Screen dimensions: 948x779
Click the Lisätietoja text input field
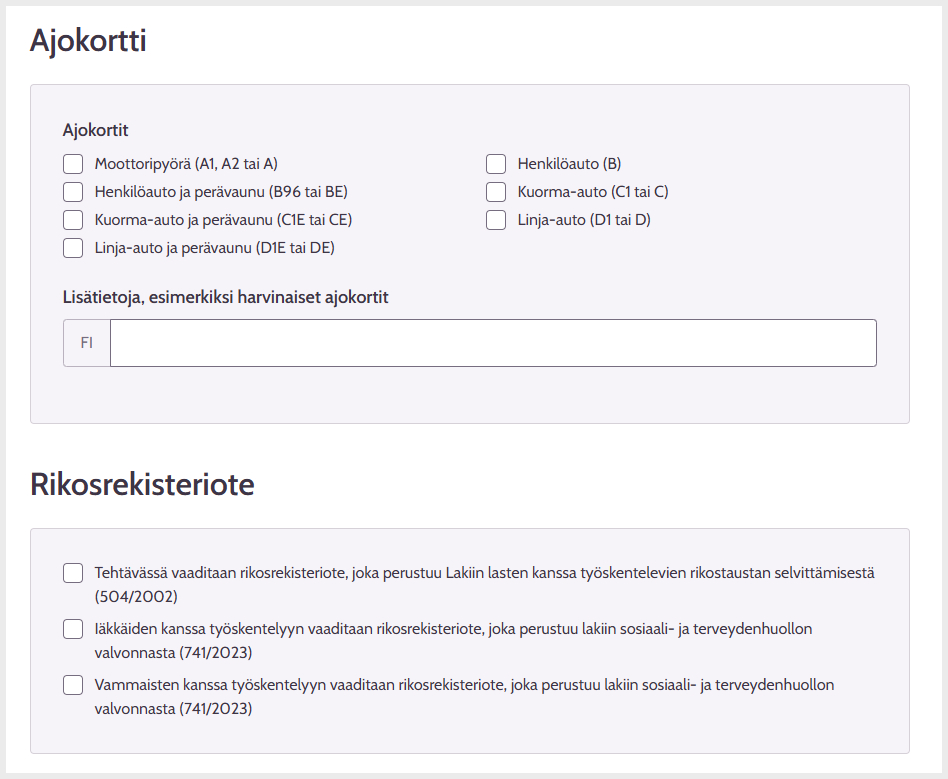coord(493,343)
